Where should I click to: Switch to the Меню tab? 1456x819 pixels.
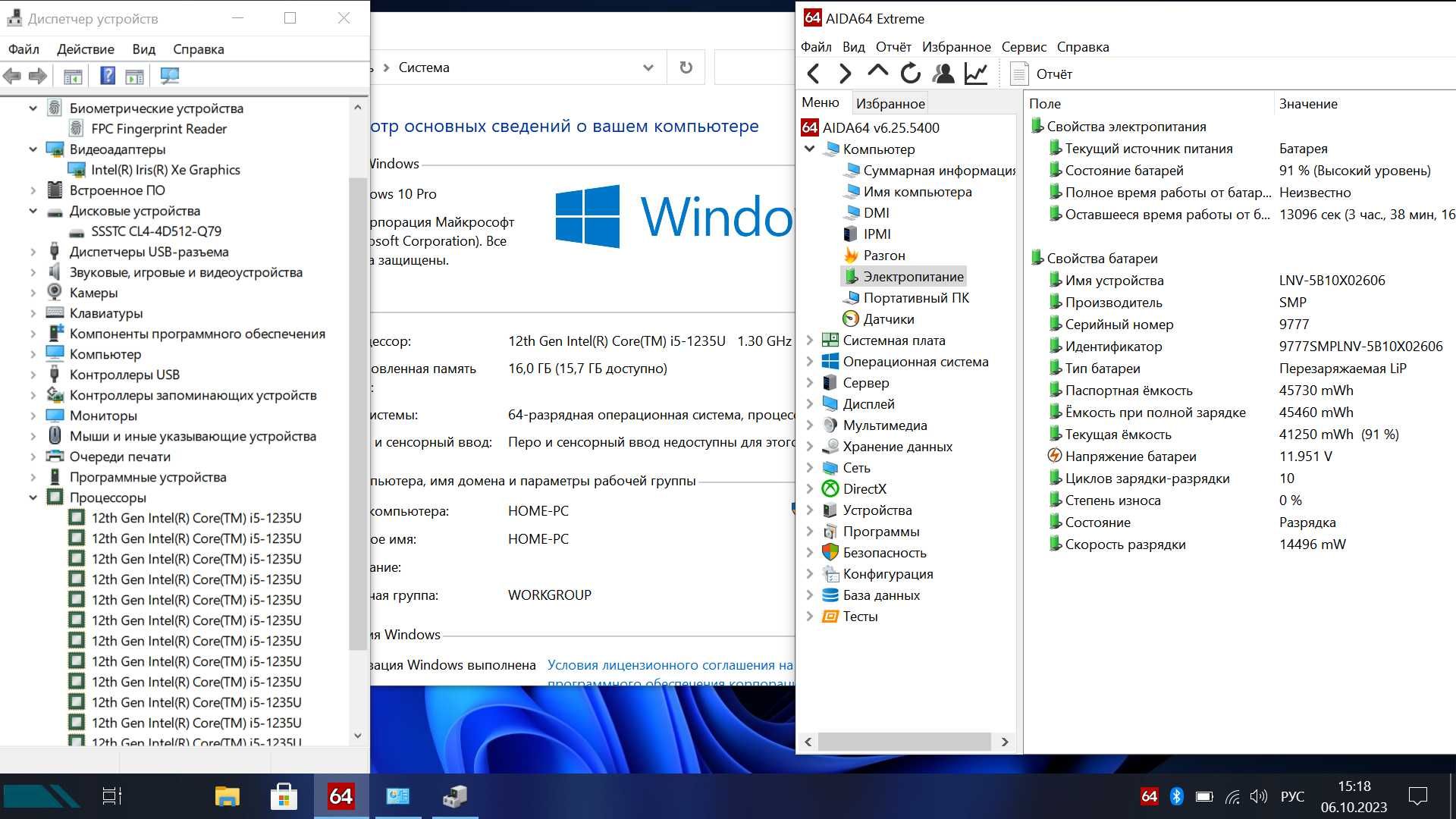coord(821,102)
